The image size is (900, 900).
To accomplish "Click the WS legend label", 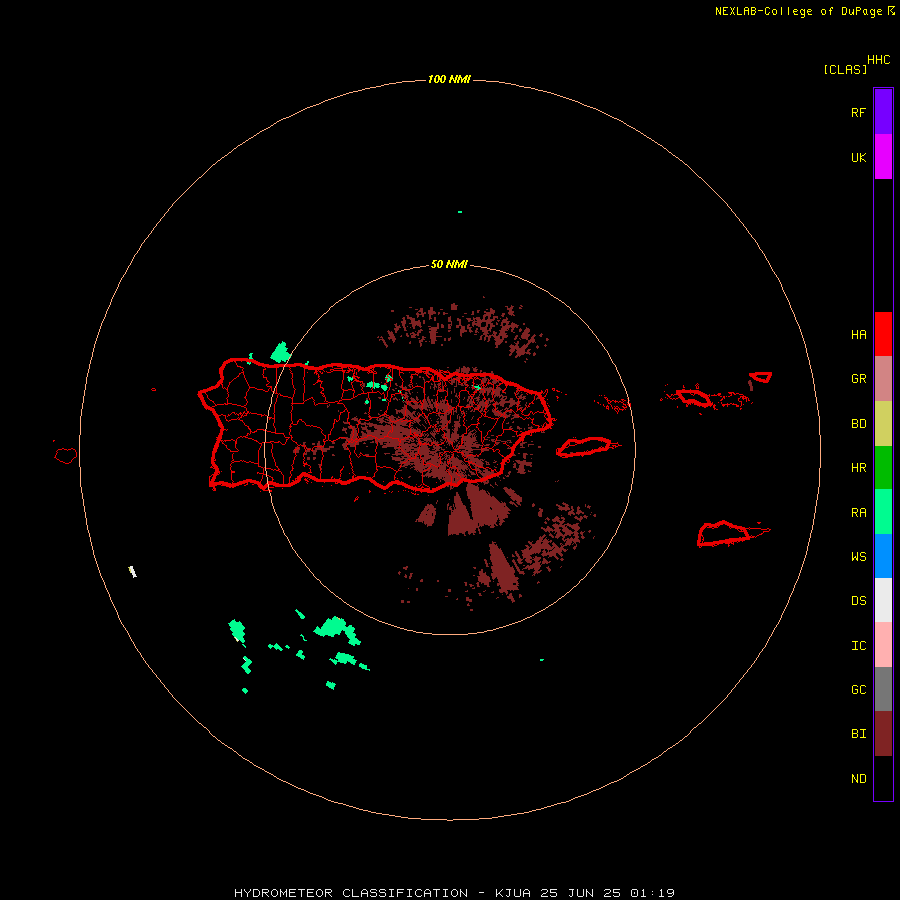I will coord(858,556).
